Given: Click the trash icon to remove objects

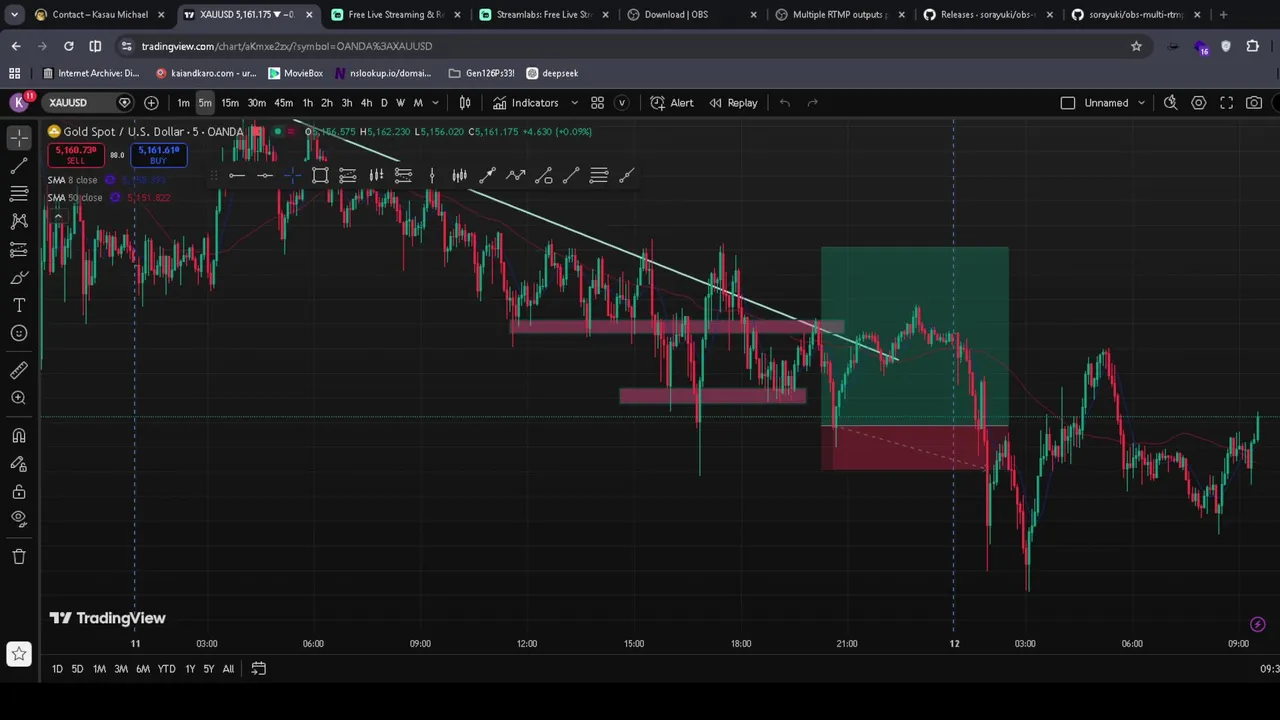Looking at the screenshot, I should coord(19,557).
